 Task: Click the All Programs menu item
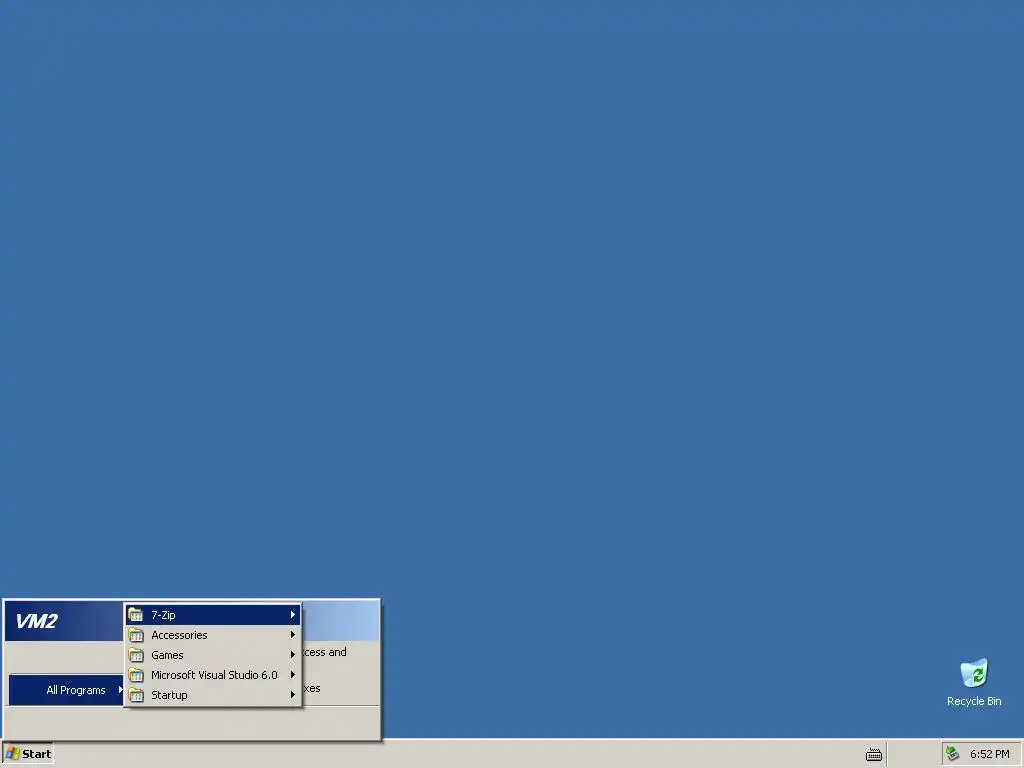click(x=67, y=690)
